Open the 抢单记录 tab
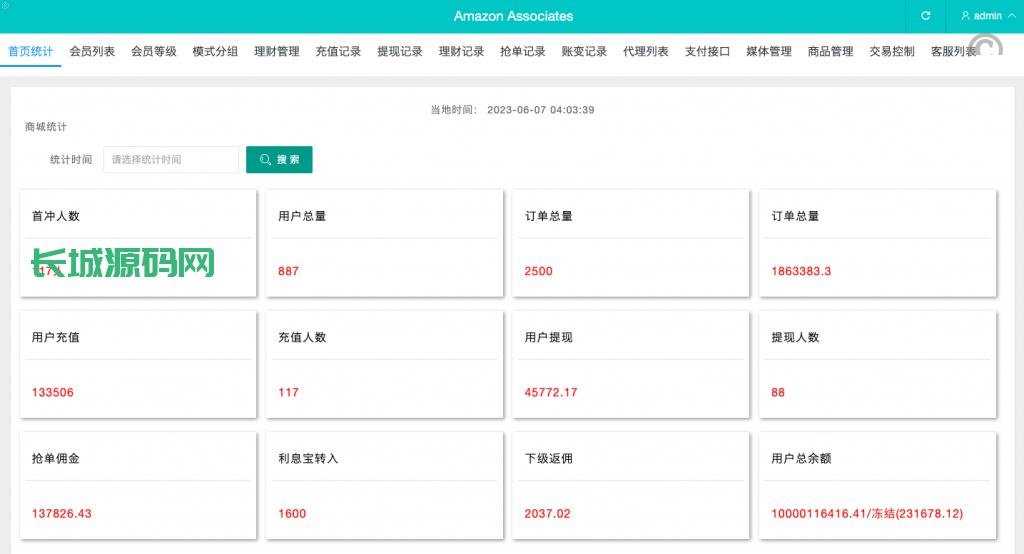The height and width of the screenshot is (554, 1024). click(523, 52)
